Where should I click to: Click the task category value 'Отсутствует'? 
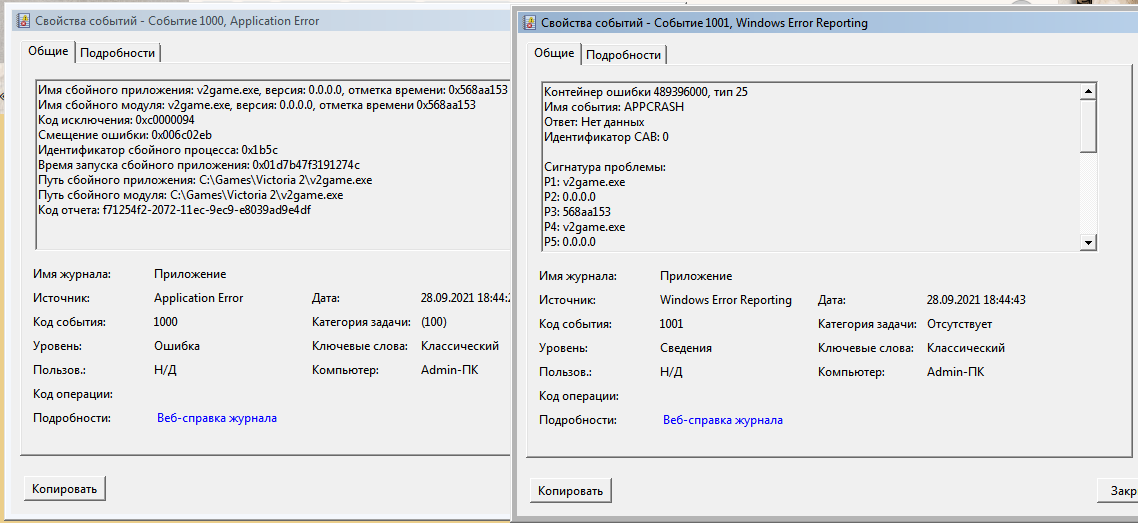click(959, 324)
